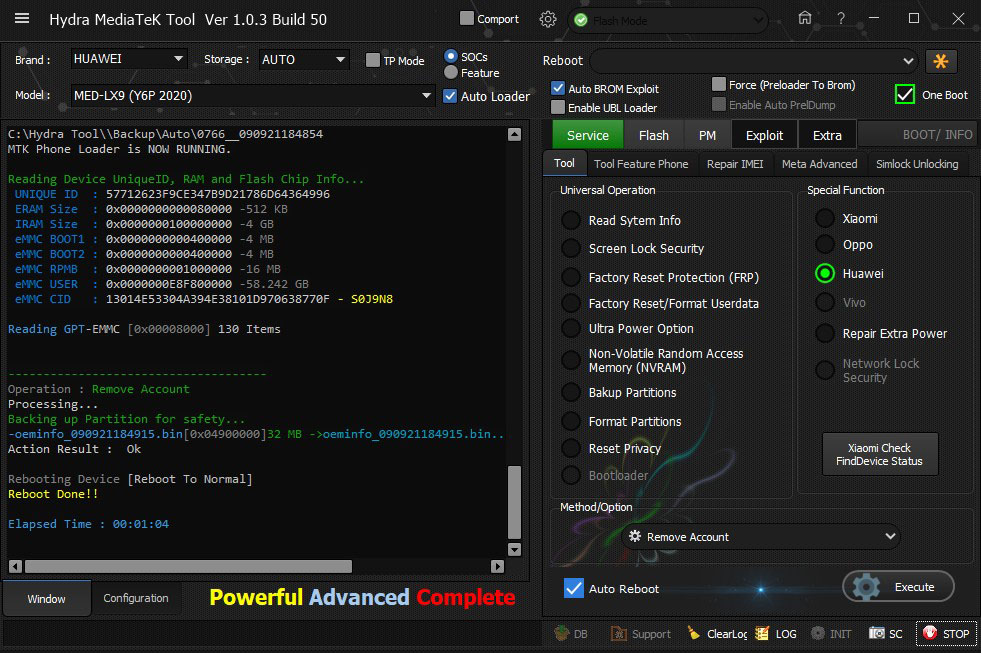Click the home icon in title bar

[x=805, y=18]
